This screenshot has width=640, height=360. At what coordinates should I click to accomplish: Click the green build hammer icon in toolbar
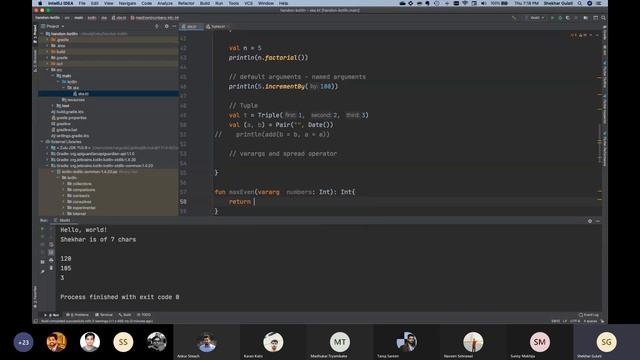pyautogui.click(x=514, y=18)
